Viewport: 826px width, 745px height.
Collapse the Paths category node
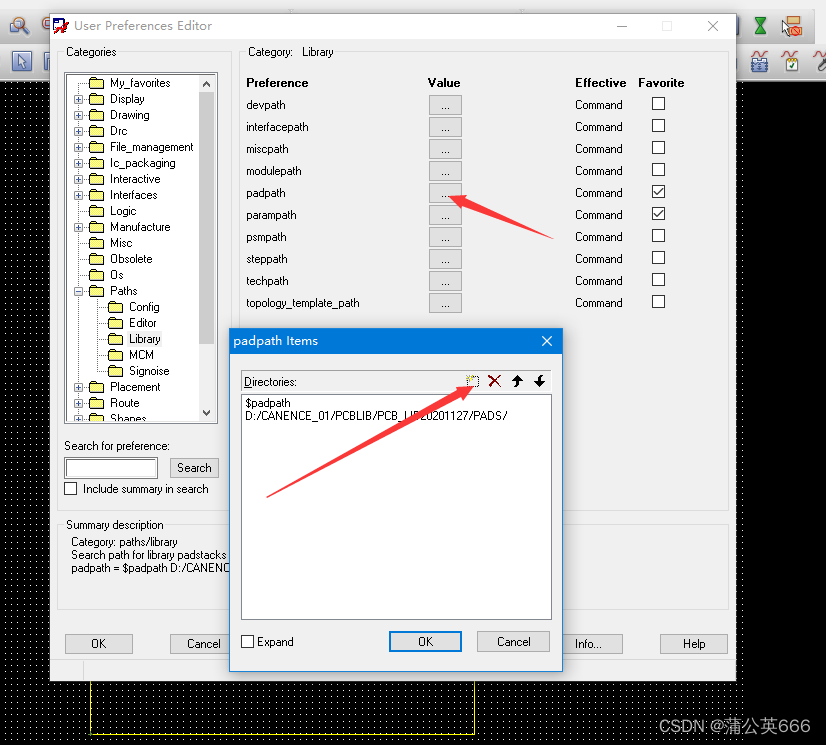click(78, 291)
